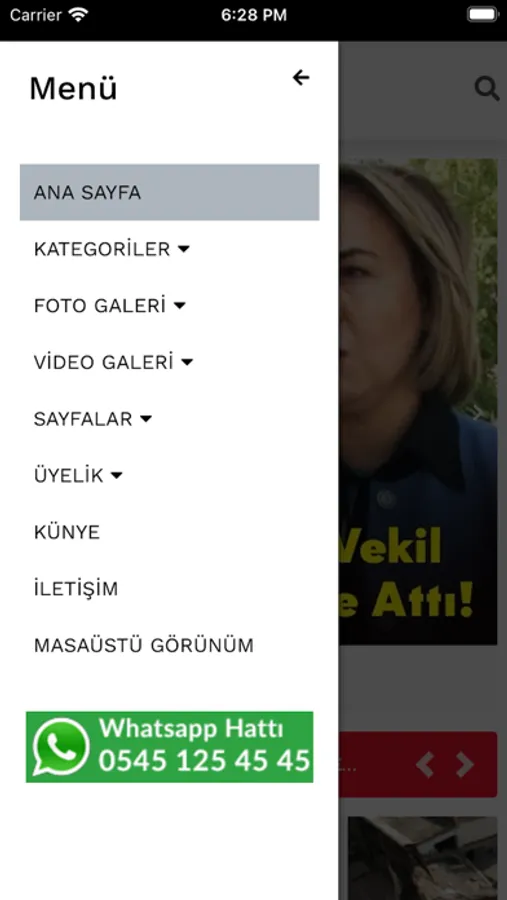Open the featured news image of woman

tap(418, 402)
